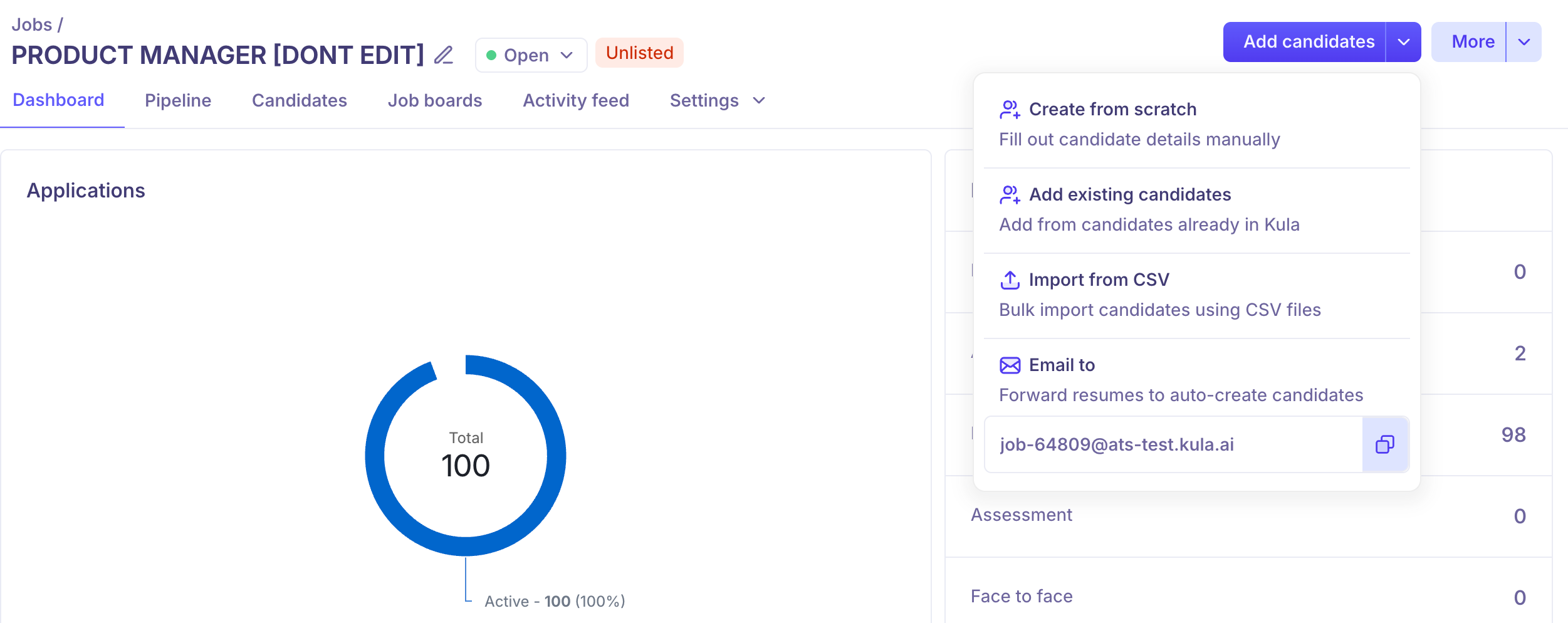Select Add existing candidates menu option

(x=1197, y=210)
